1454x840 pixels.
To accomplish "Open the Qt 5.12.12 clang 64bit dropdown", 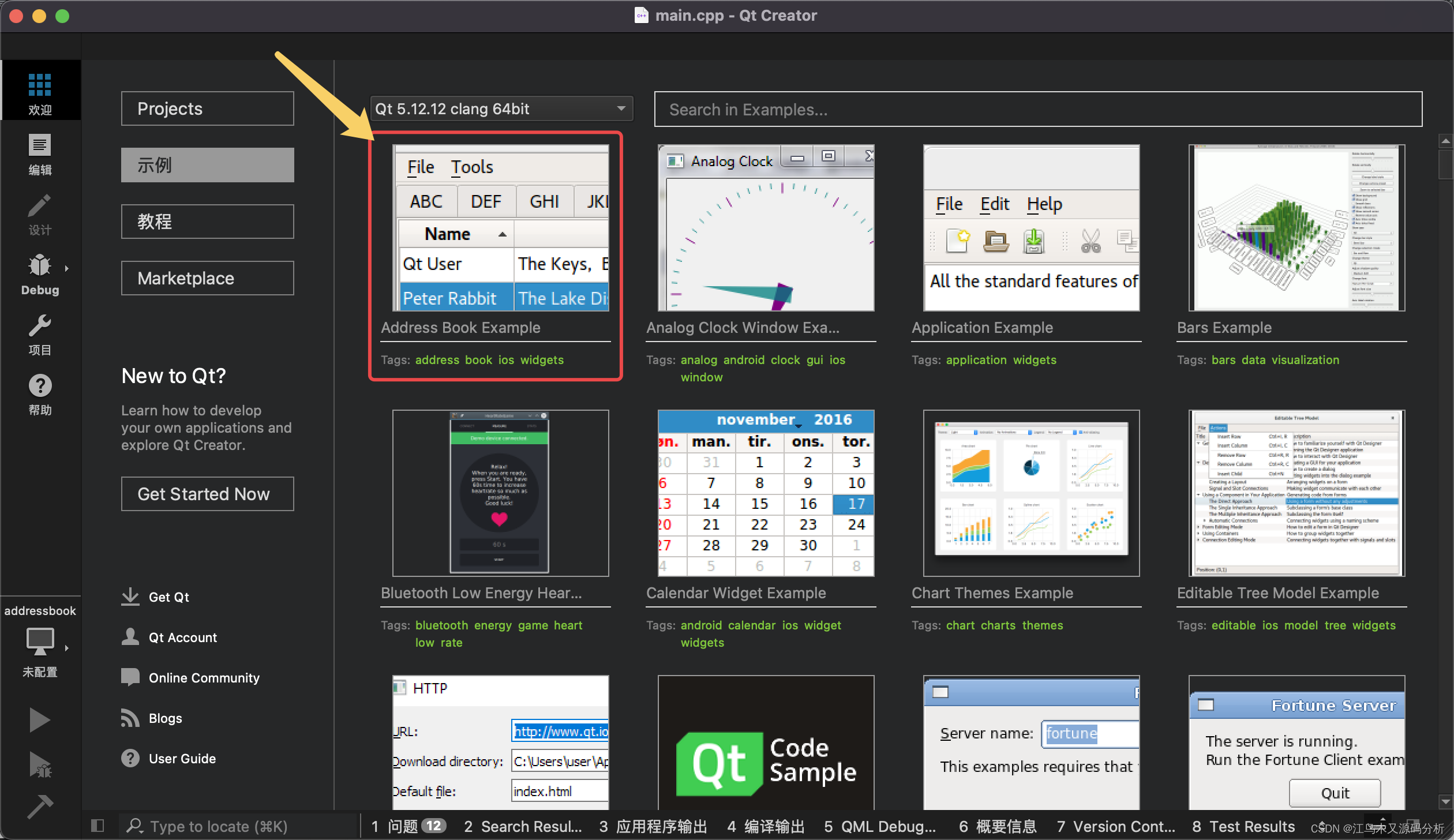I will pyautogui.click(x=501, y=108).
